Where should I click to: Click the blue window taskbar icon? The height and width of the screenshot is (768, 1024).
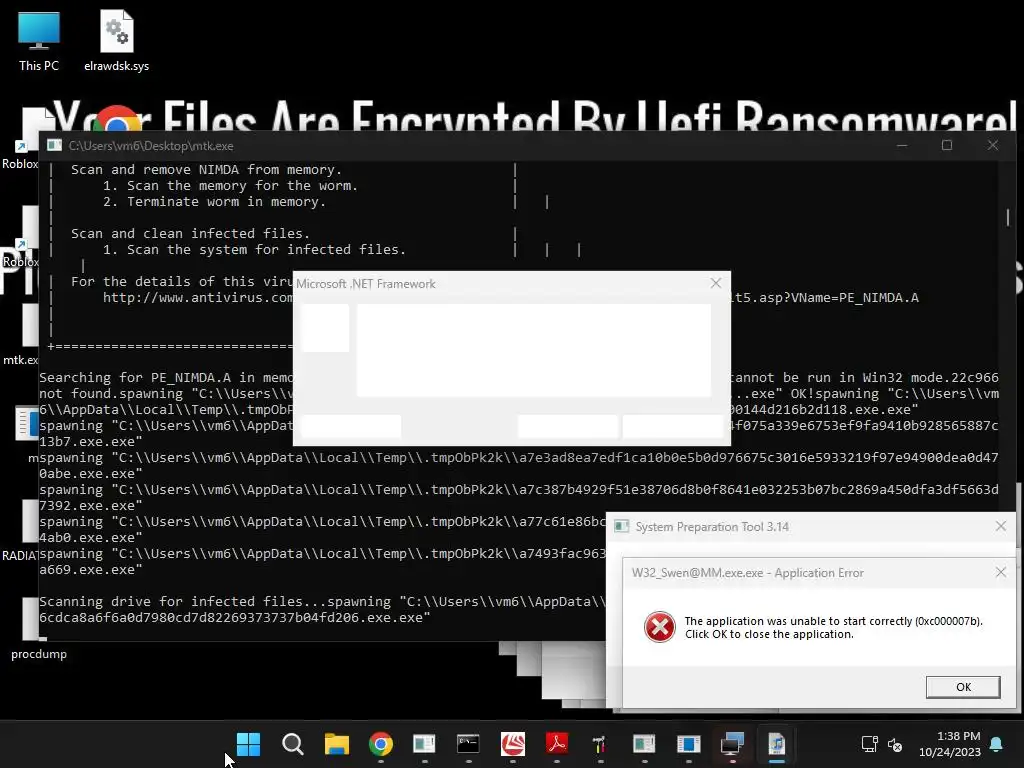coord(688,744)
